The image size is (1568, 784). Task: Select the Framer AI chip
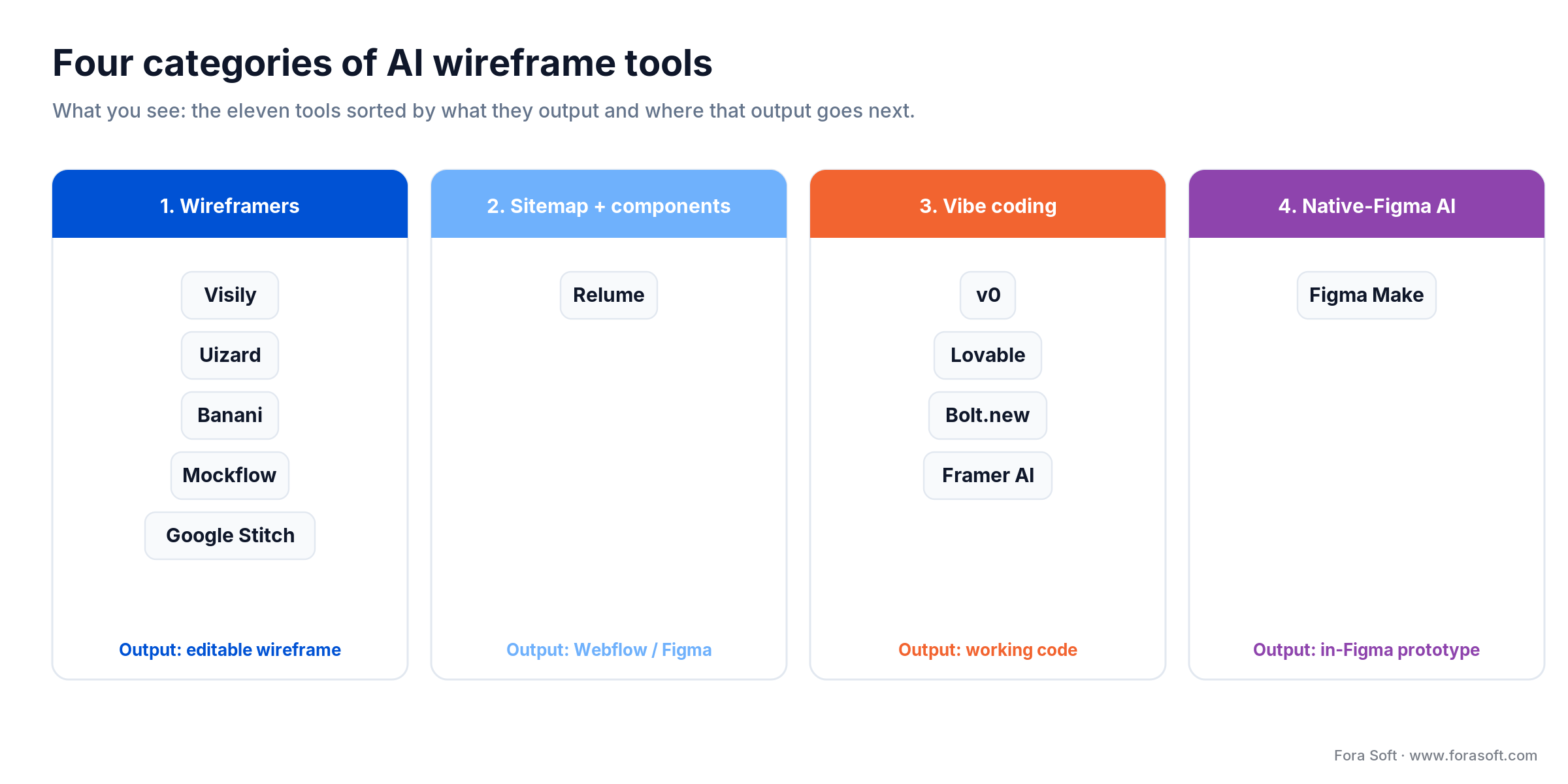point(988,476)
